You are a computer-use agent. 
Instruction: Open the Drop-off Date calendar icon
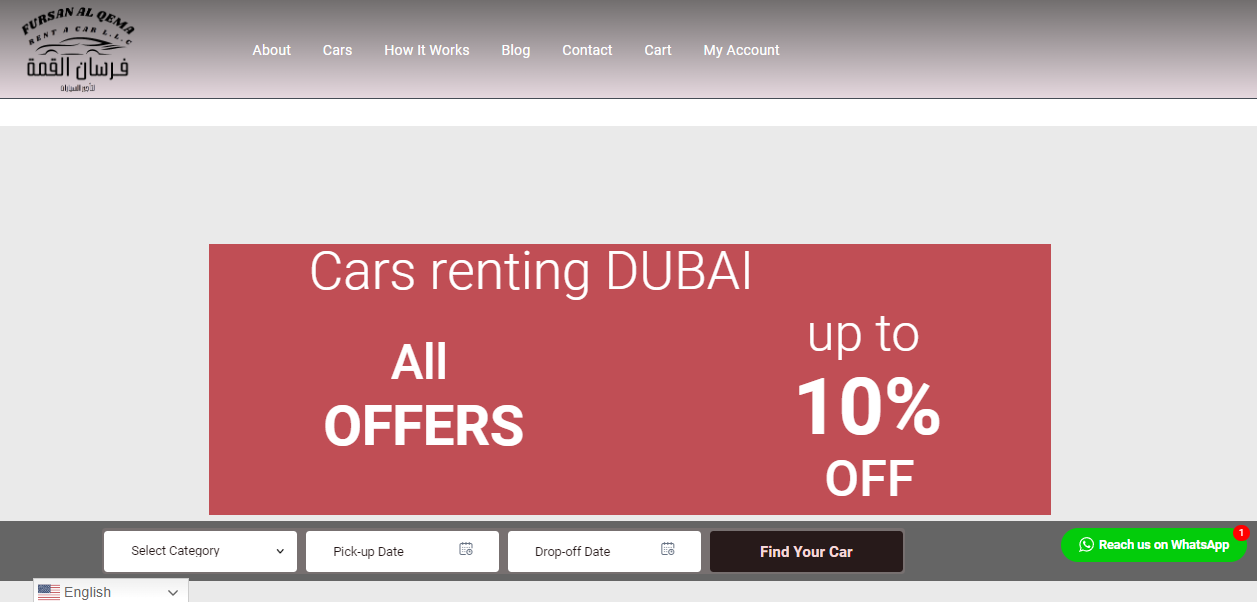coord(668,549)
